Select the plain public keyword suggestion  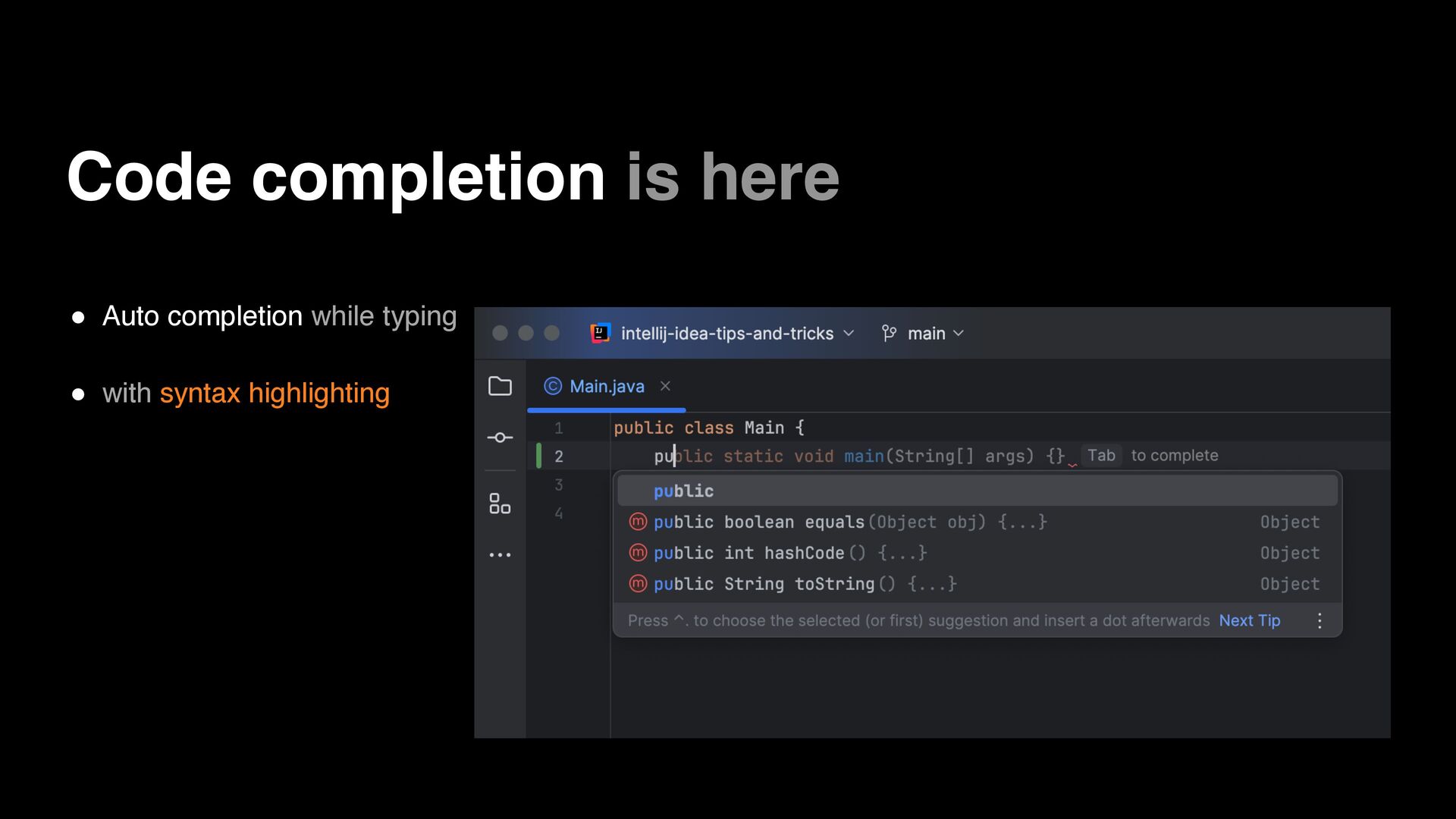point(683,491)
